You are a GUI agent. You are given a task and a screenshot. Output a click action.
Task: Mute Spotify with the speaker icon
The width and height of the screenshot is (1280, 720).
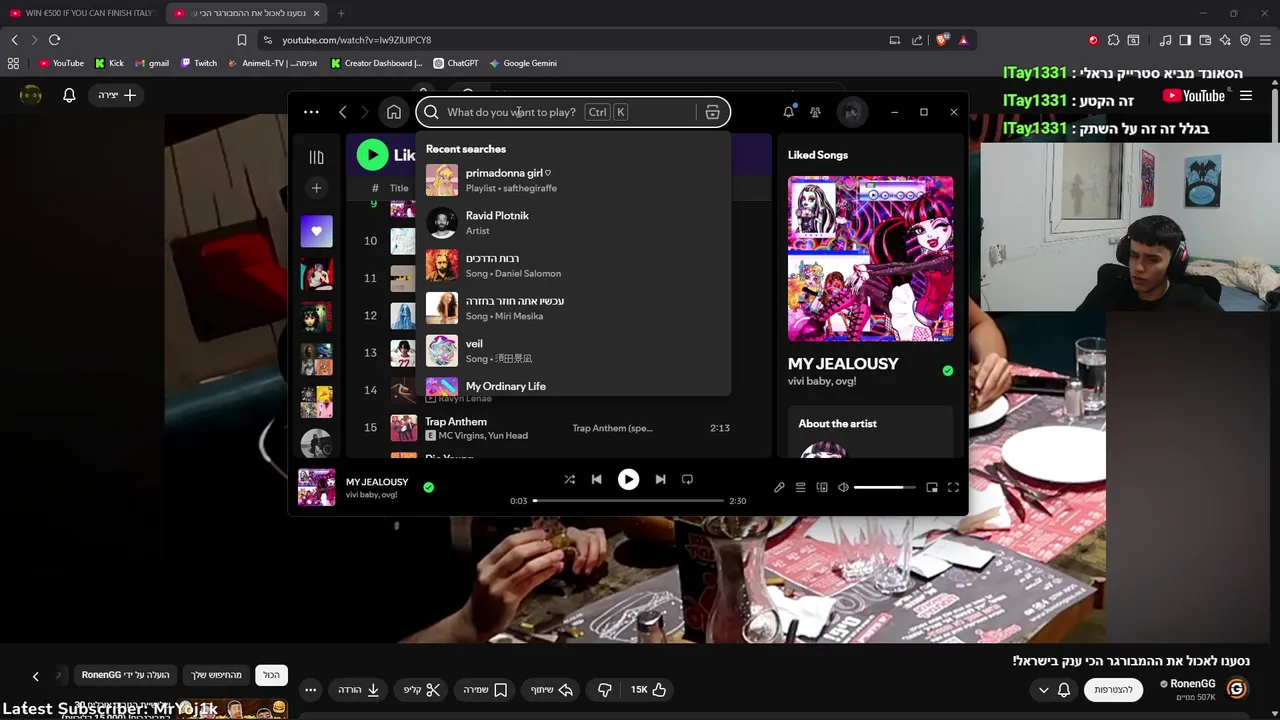tap(843, 487)
